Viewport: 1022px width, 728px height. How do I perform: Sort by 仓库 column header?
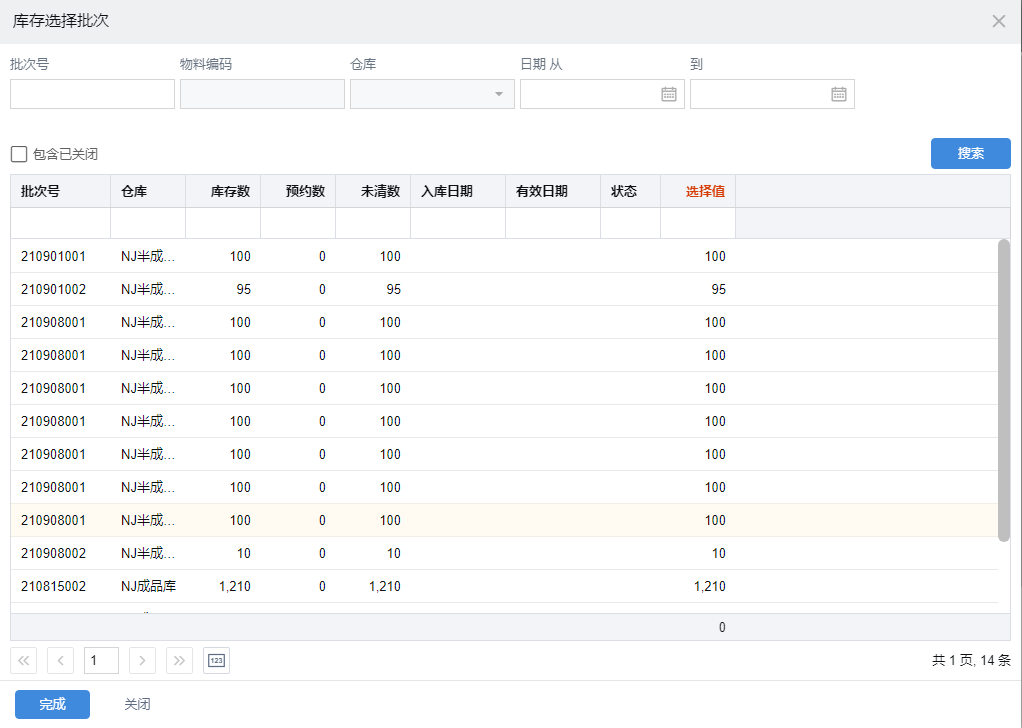148,192
